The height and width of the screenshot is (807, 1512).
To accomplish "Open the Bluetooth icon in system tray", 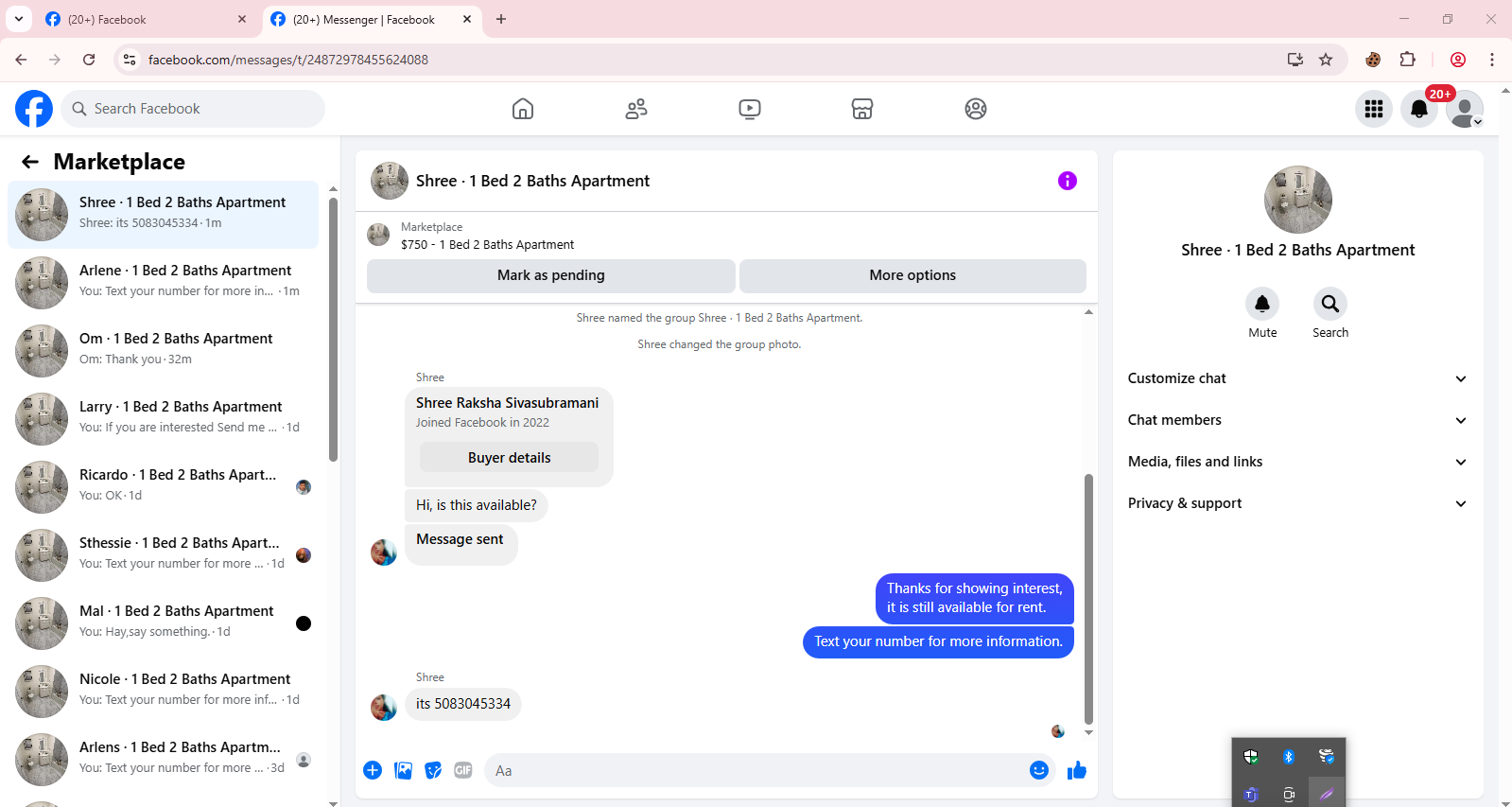I will [x=1289, y=756].
